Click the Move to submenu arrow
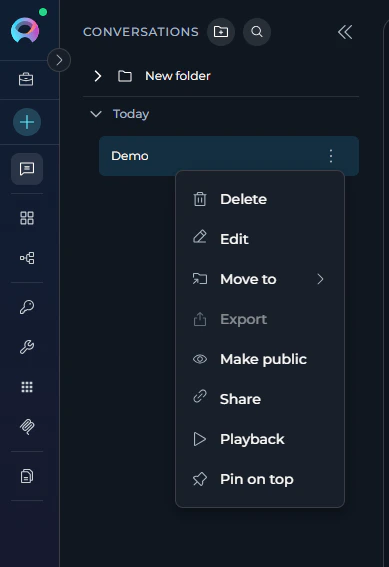 pyautogui.click(x=320, y=279)
